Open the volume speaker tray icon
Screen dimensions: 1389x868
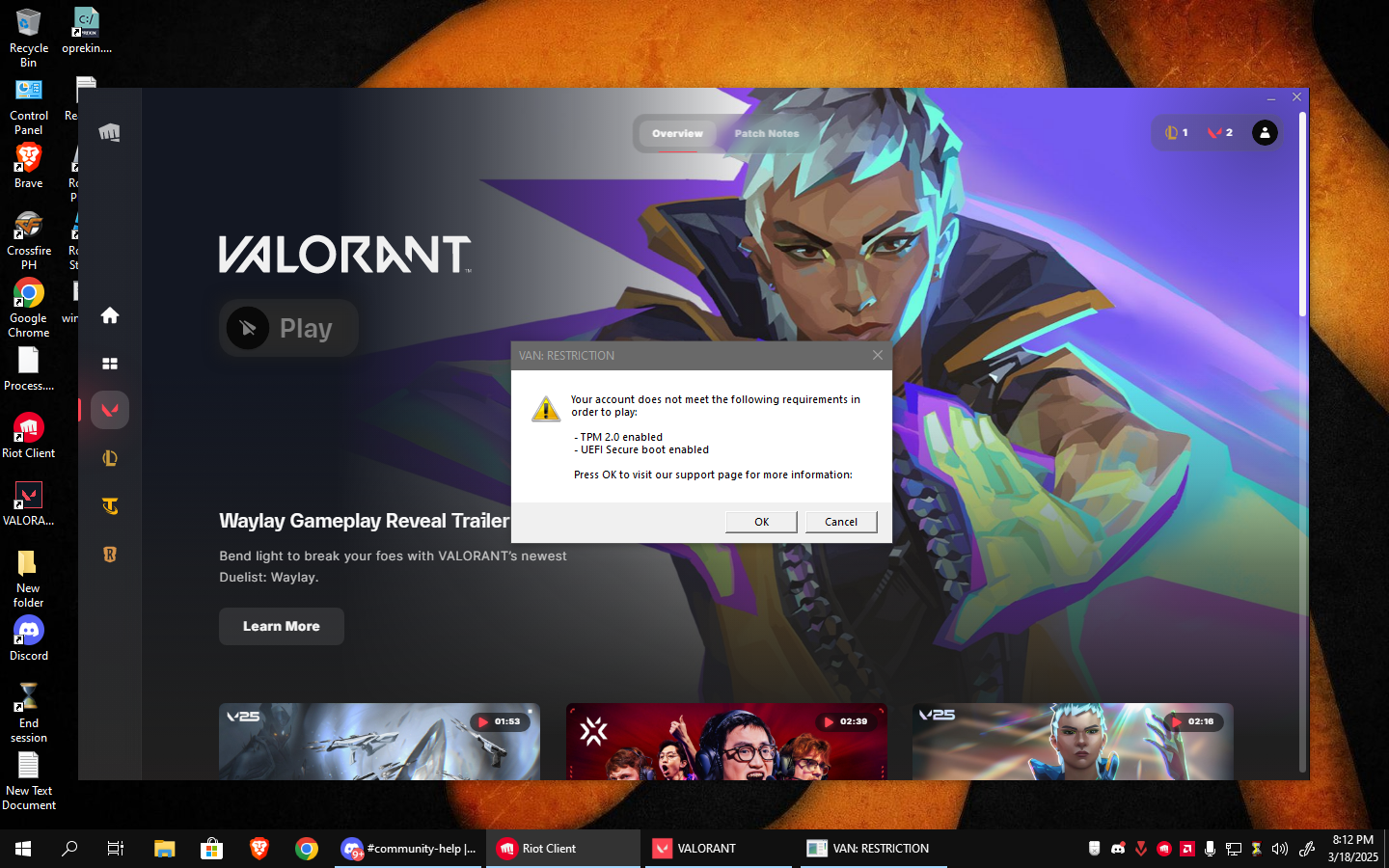point(1280,849)
